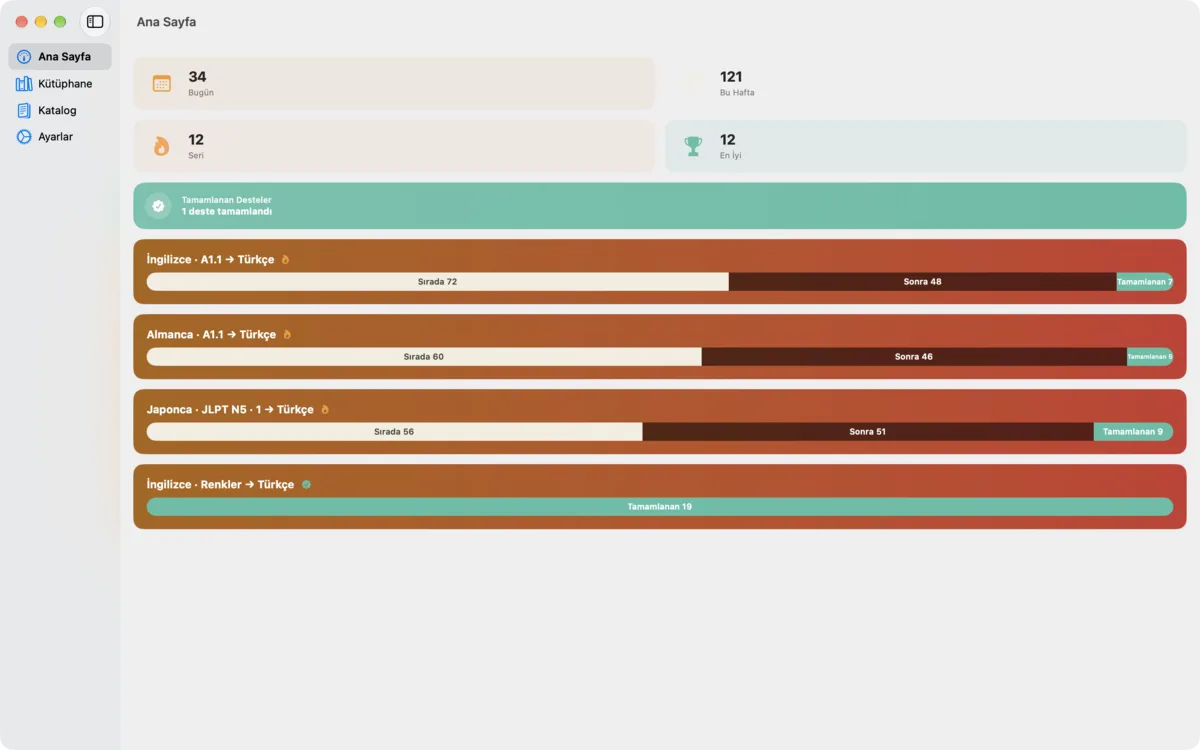Viewport: 1200px width, 750px height.
Task: Click the Tamamlanan 19 progress bar
Action: pyautogui.click(x=660, y=507)
